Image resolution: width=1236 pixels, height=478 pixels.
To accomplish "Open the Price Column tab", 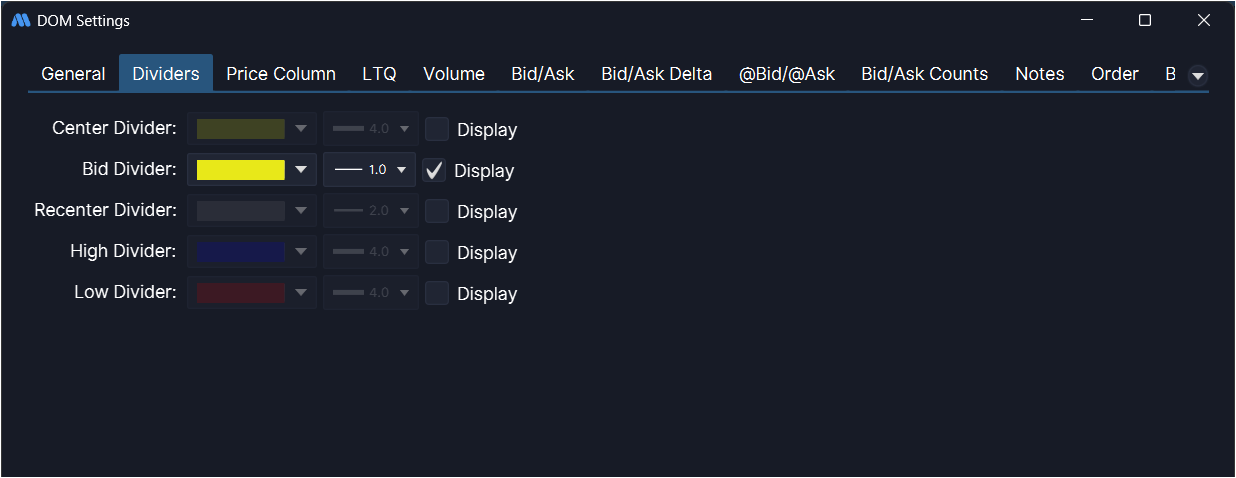I will coord(281,74).
